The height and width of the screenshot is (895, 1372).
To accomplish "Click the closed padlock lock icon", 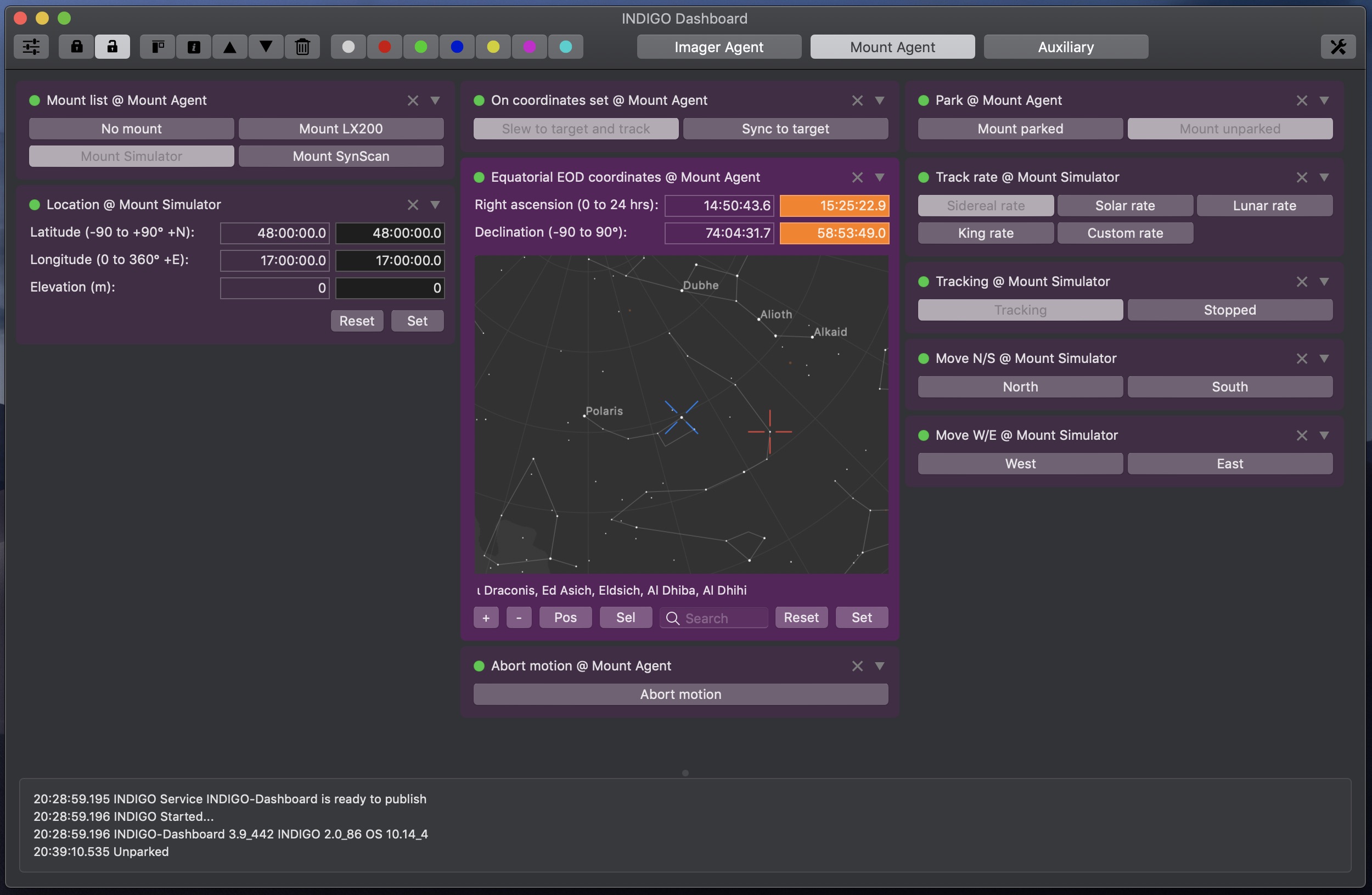I will 77,47.
